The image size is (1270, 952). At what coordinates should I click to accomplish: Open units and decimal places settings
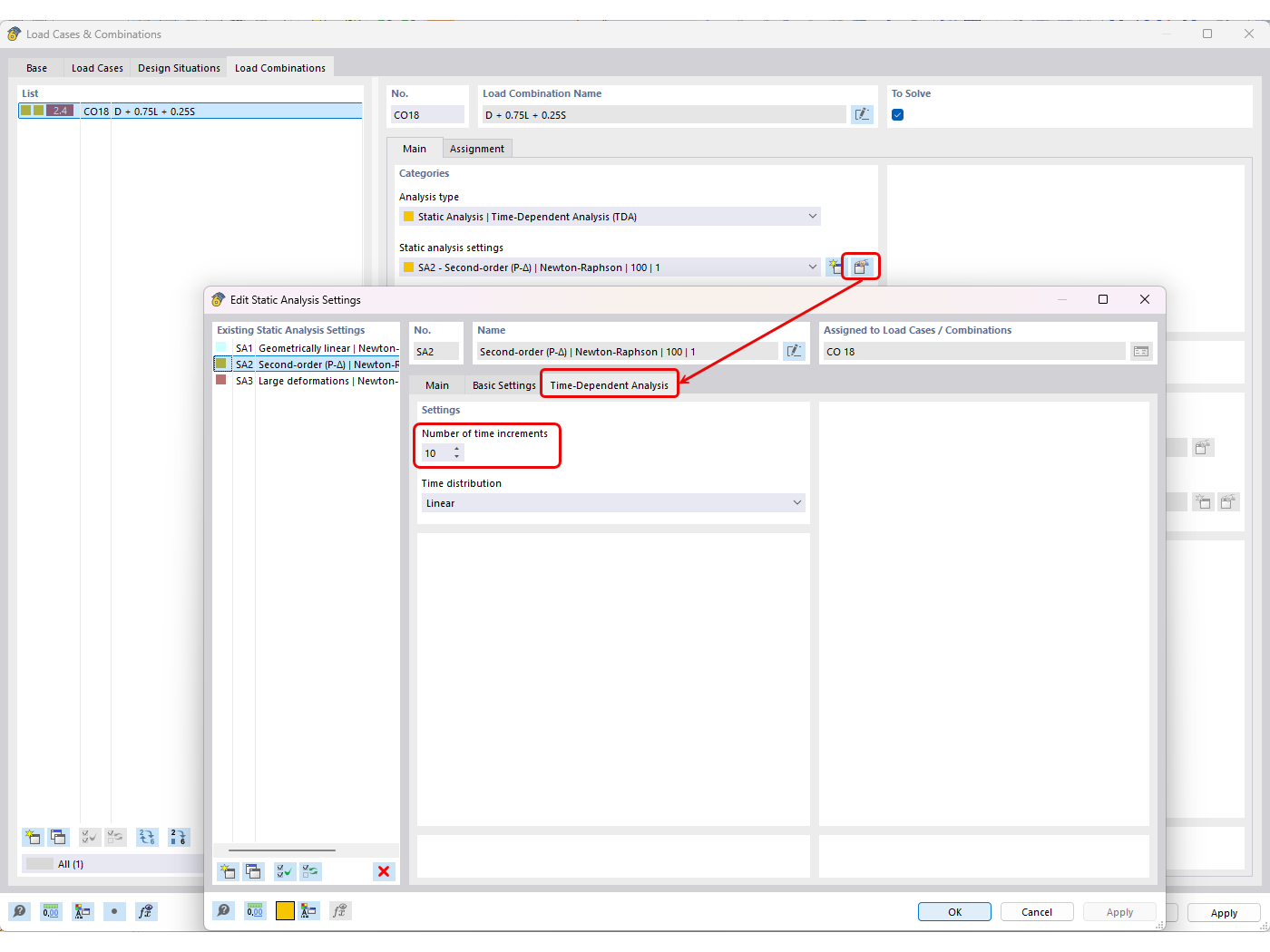click(x=255, y=910)
